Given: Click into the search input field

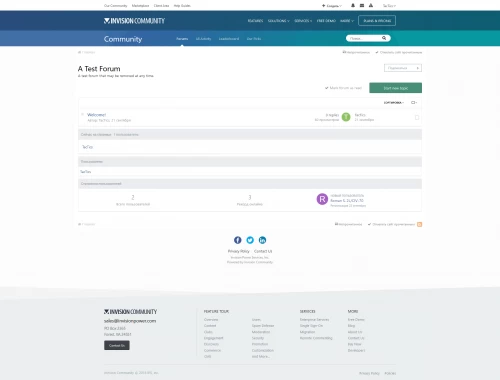Looking at the screenshot, I should pos(363,38).
